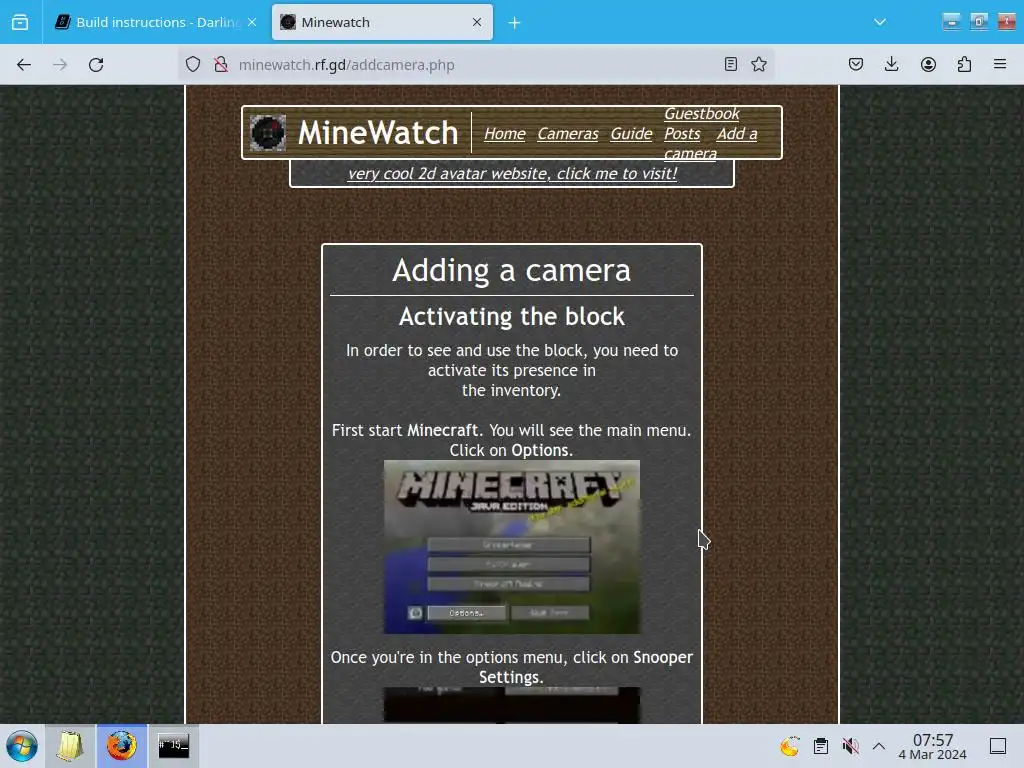
Task: Expand hidden system tray icons
Action: 879,746
